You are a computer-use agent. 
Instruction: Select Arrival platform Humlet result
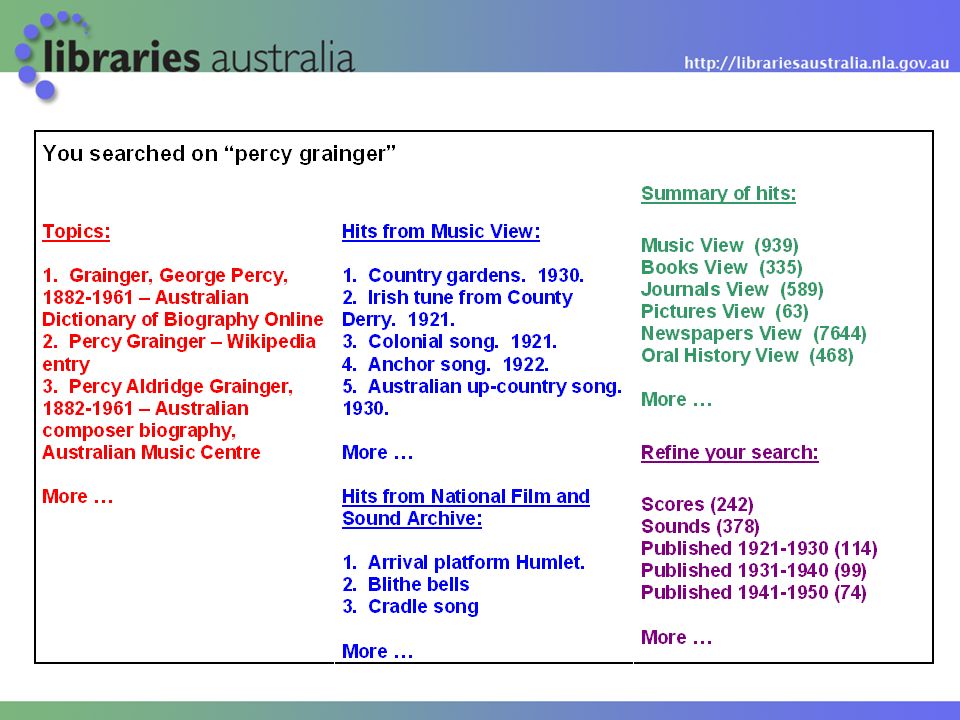point(463,562)
